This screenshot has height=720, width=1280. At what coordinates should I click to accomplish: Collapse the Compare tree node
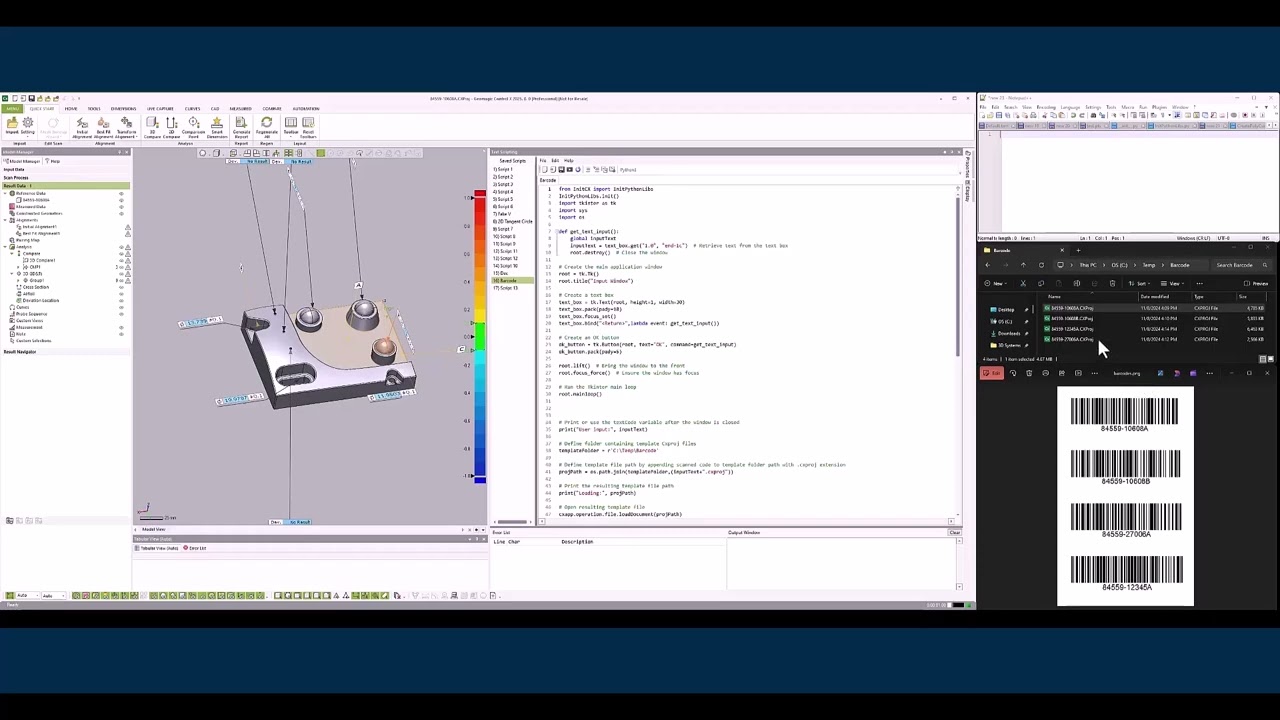(x=13, y=253)
